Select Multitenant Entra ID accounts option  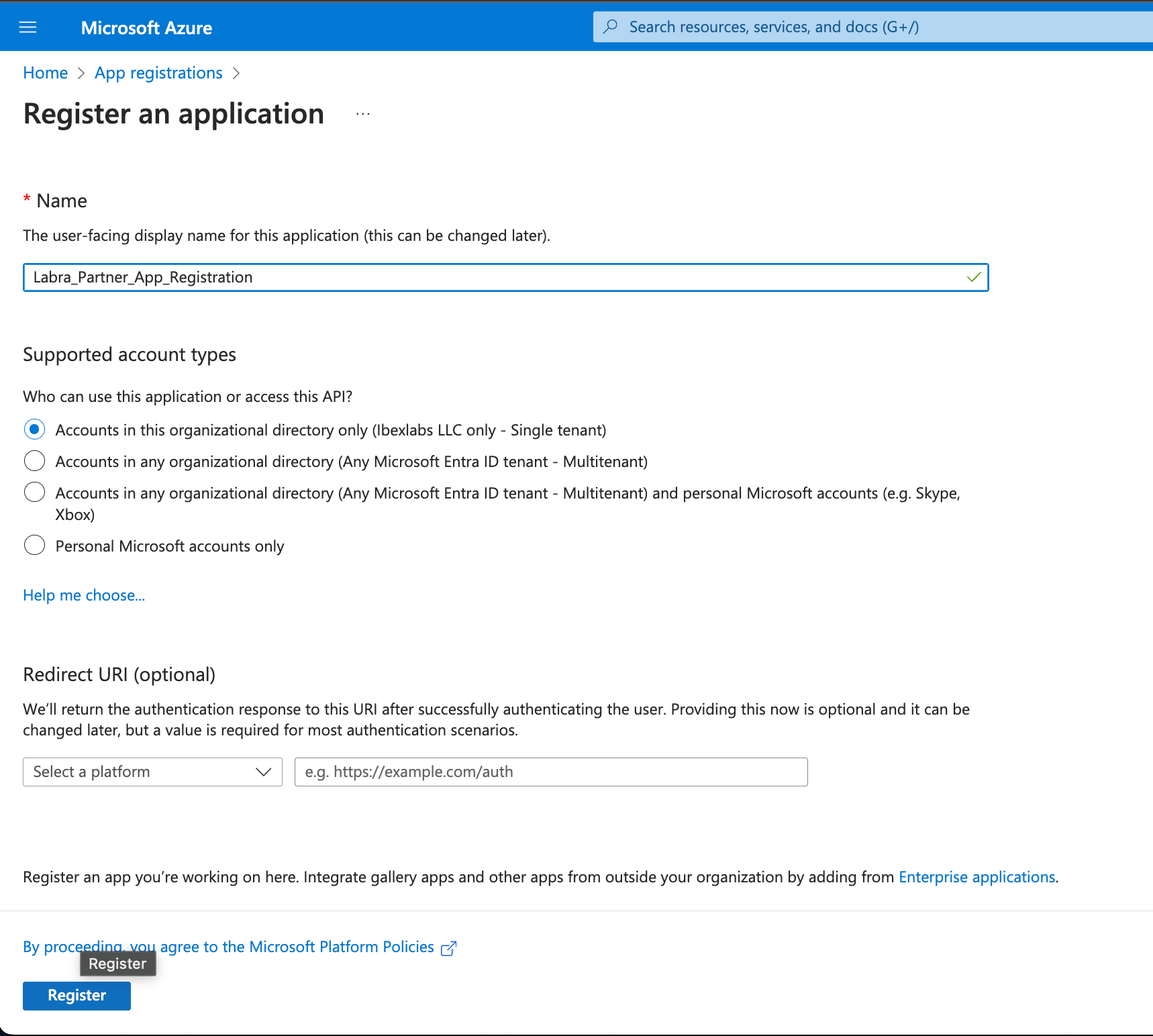point(34,461)
